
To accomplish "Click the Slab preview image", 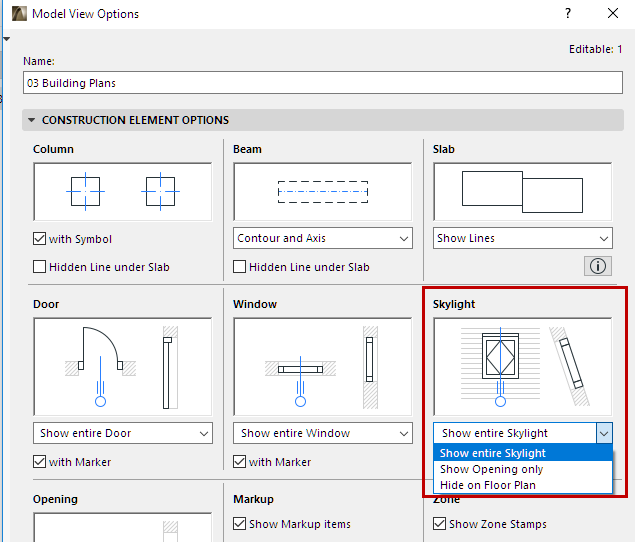I will click(522, 192).
